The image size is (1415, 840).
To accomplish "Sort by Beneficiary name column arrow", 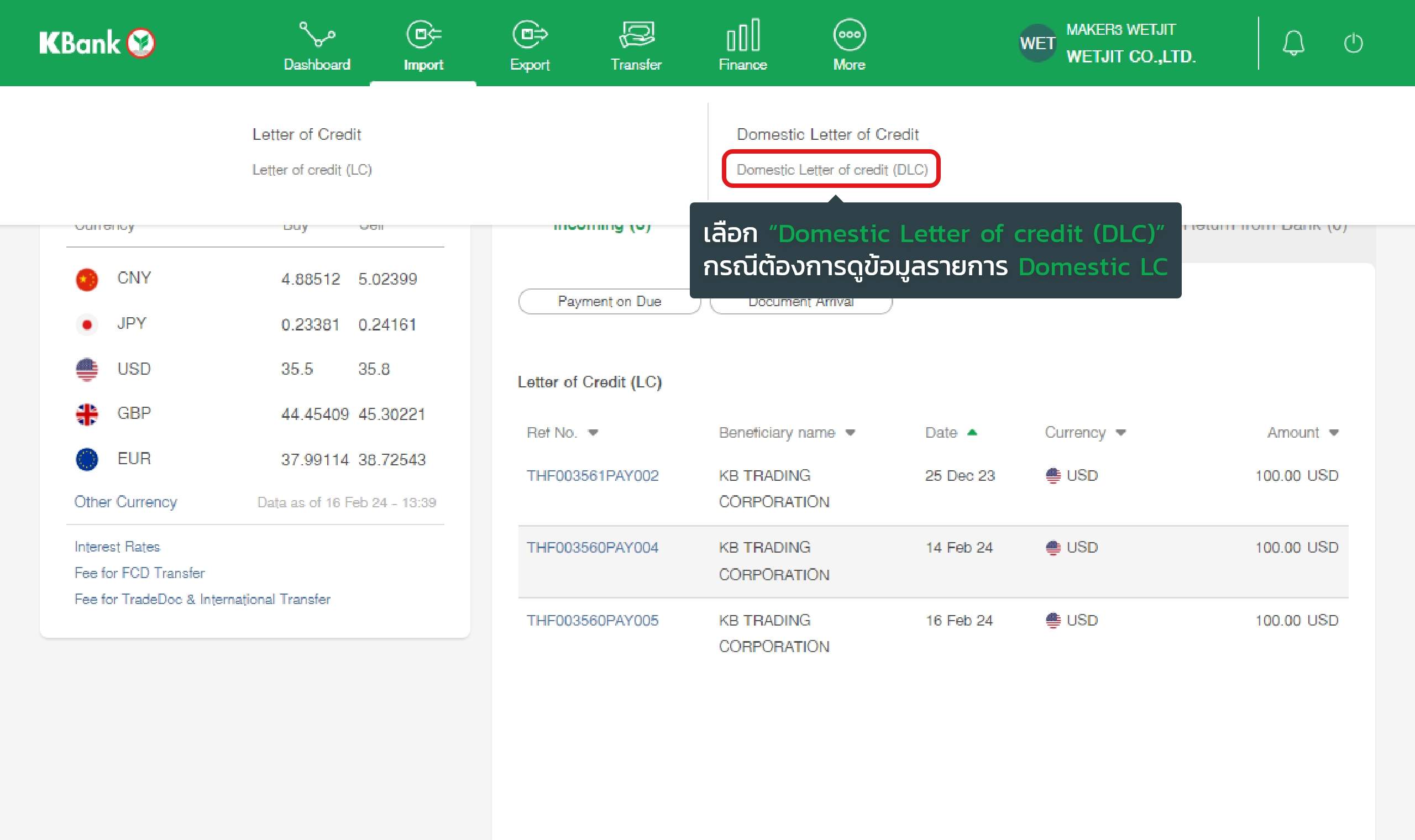I will coord(850,433).
